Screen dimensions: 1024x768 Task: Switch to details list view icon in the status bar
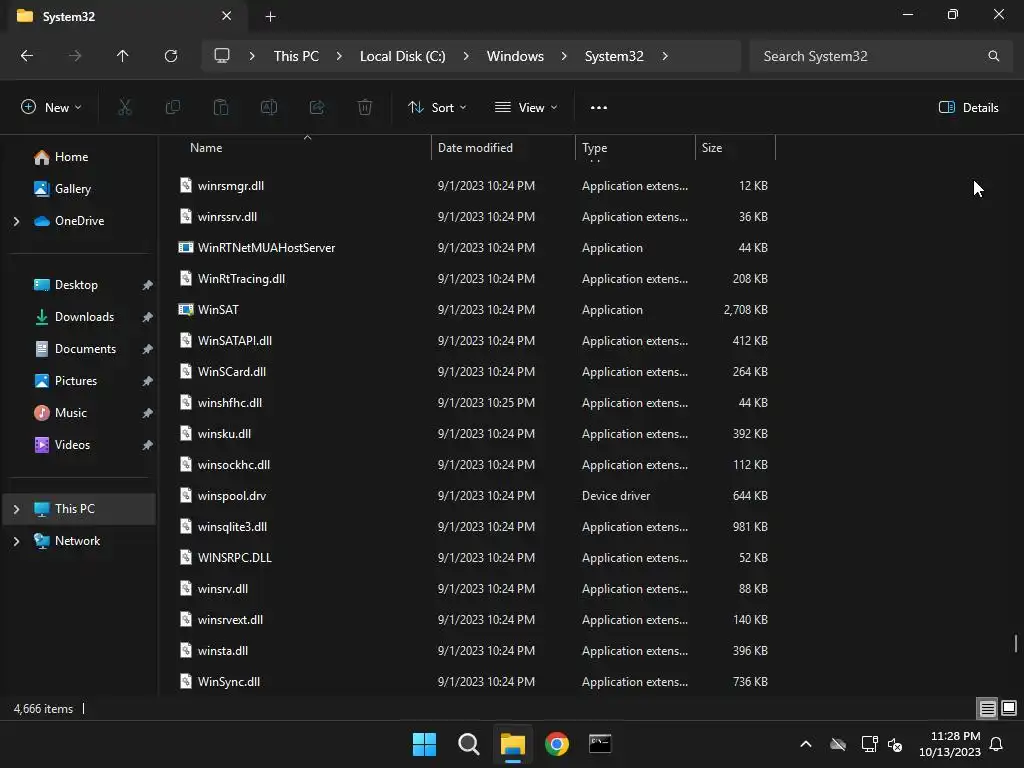tap(987, 709)
